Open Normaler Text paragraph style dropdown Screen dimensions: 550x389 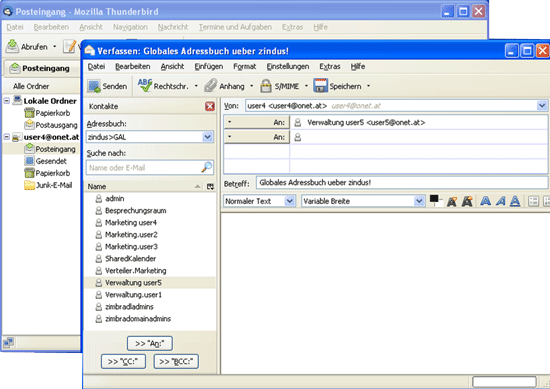click(260, 201)
